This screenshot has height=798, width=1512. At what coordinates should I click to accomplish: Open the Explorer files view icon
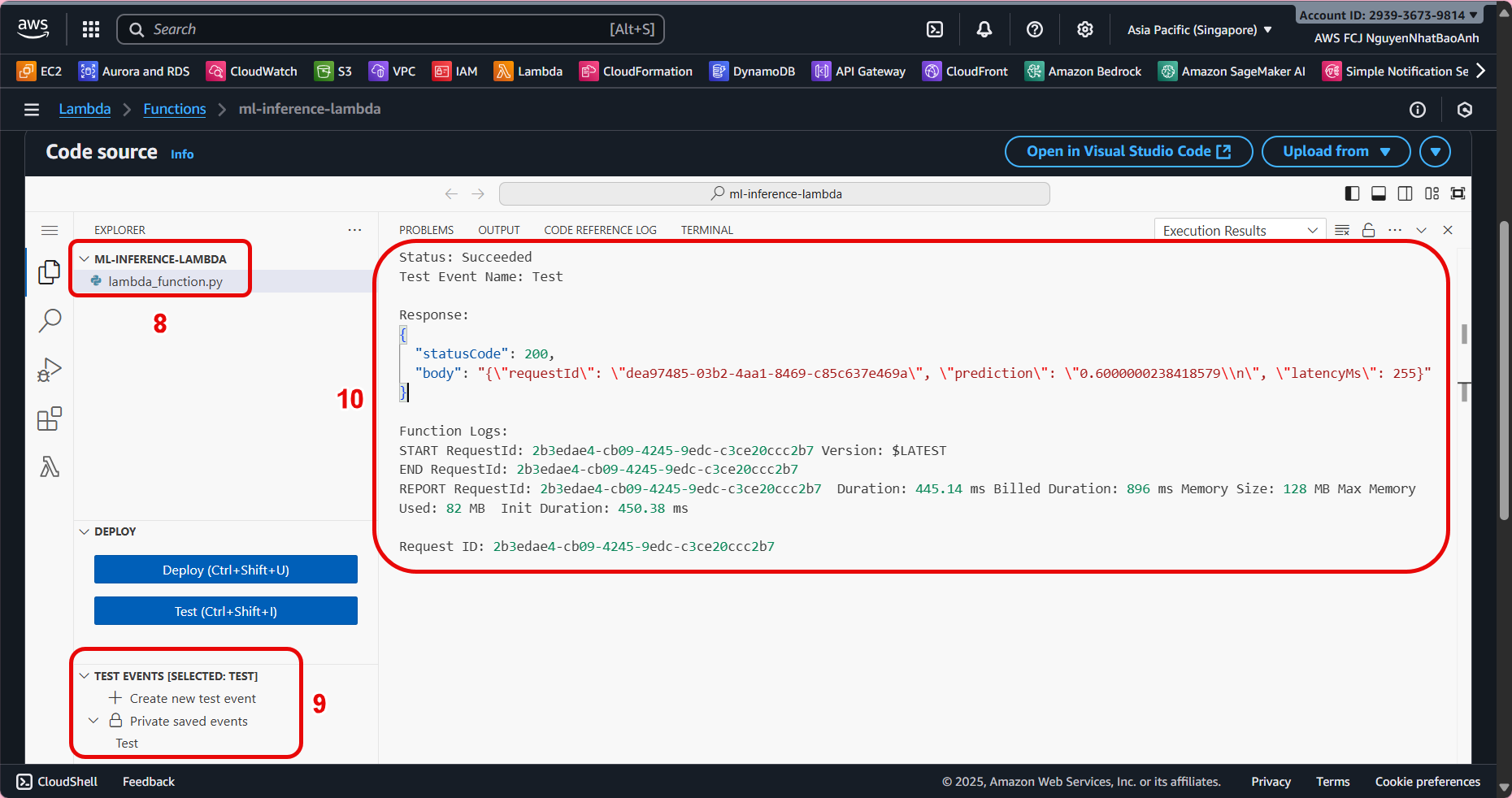[50, 272]
